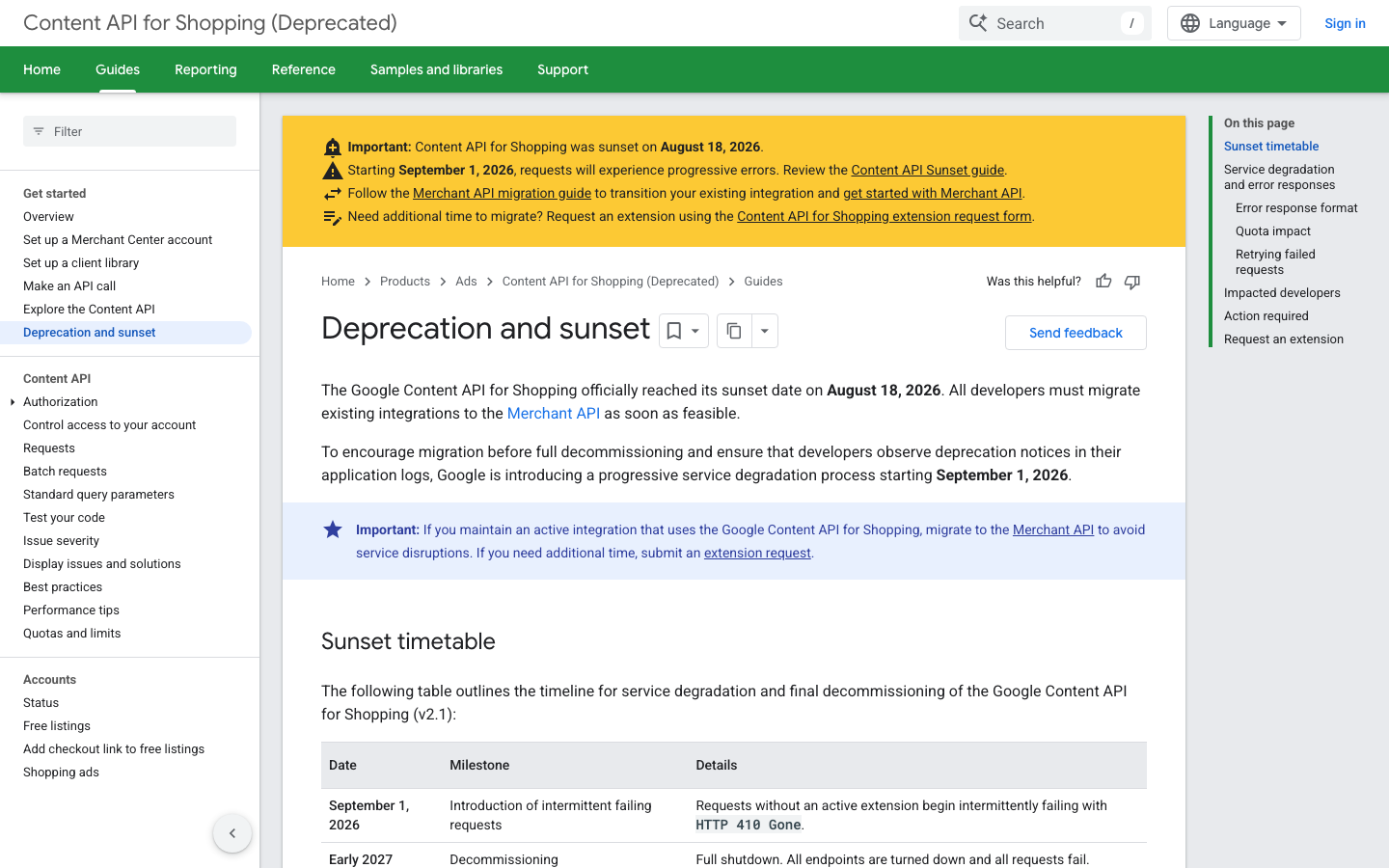1389x868 pixels.
Task: Switch to the Reference tab
Action: tap(304, 69)
